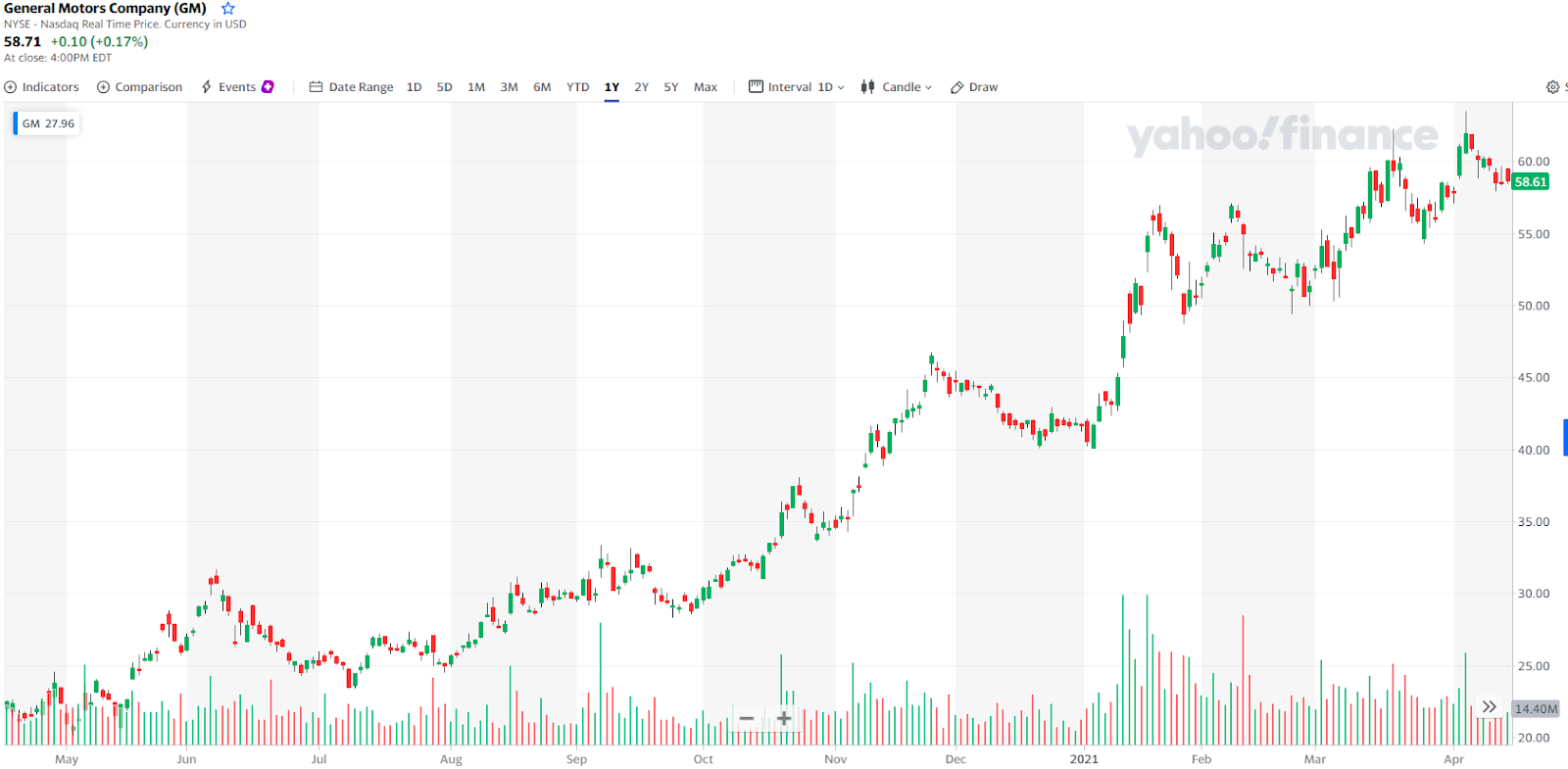The height and width of the screenshot is (769, 1568).
Task: Open chart settings gear icon
Action: 1552,87
